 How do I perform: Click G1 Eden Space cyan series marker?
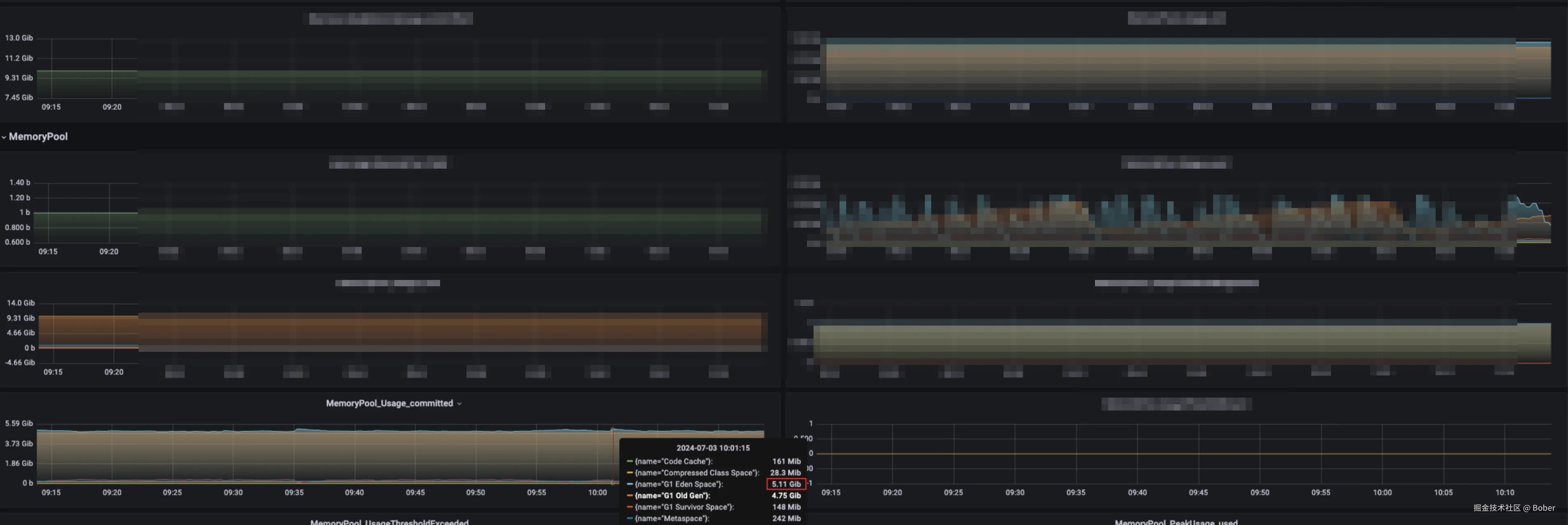629,484
